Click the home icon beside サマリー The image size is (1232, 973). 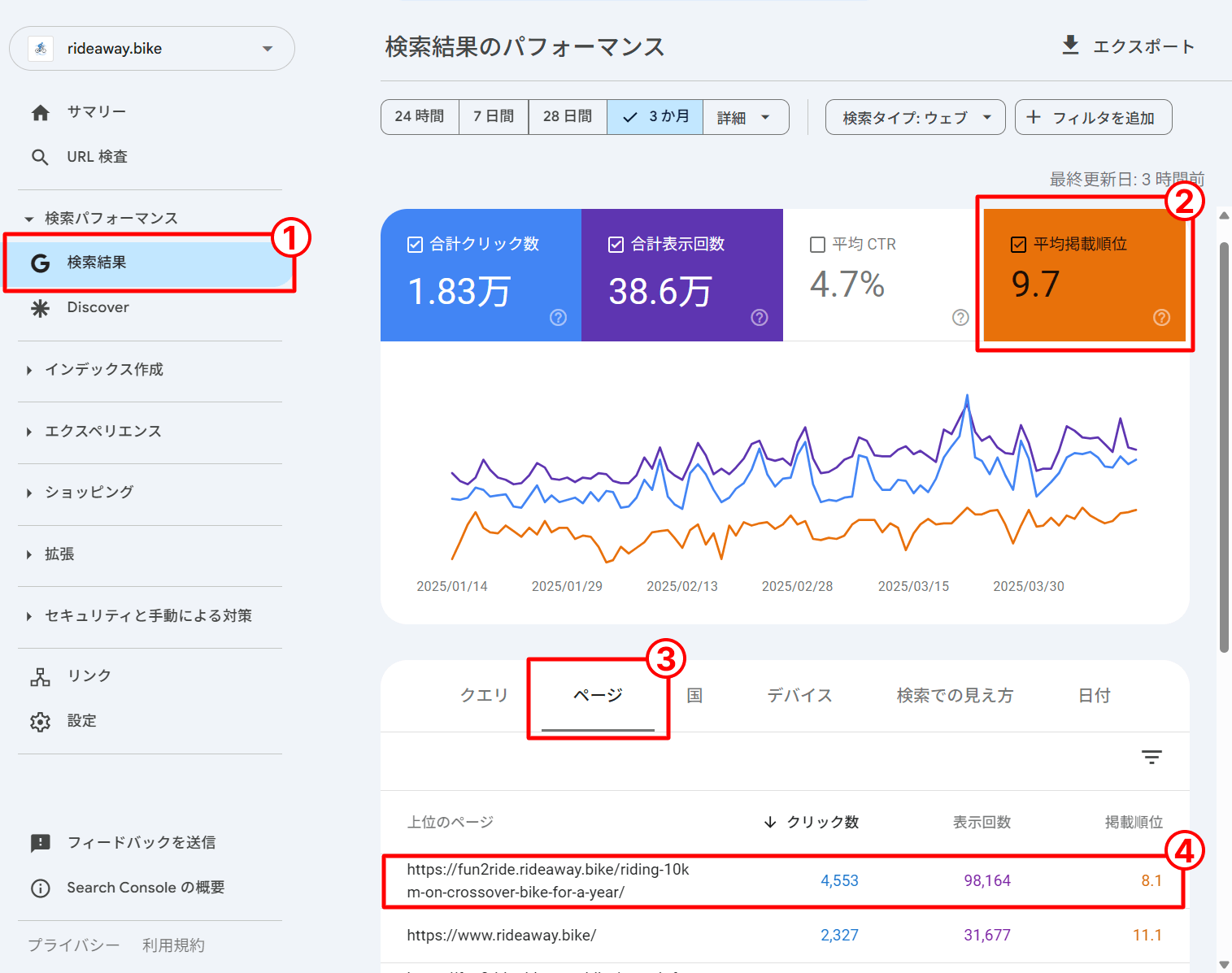pyautogui.click(x=41, y=113)
